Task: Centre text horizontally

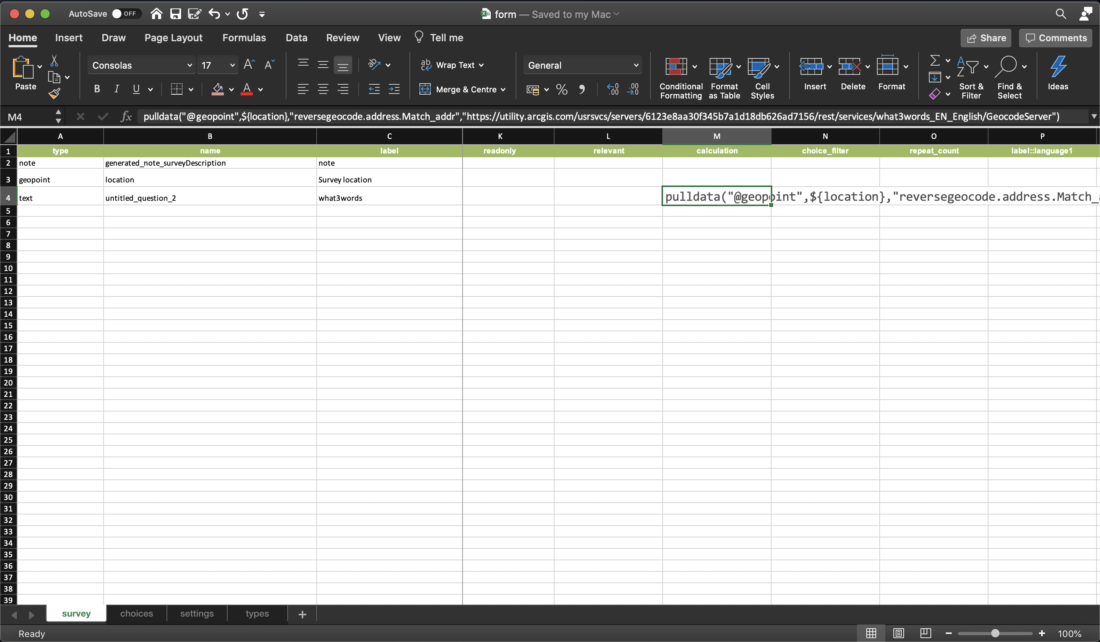Action: click(x=323, y=89)
